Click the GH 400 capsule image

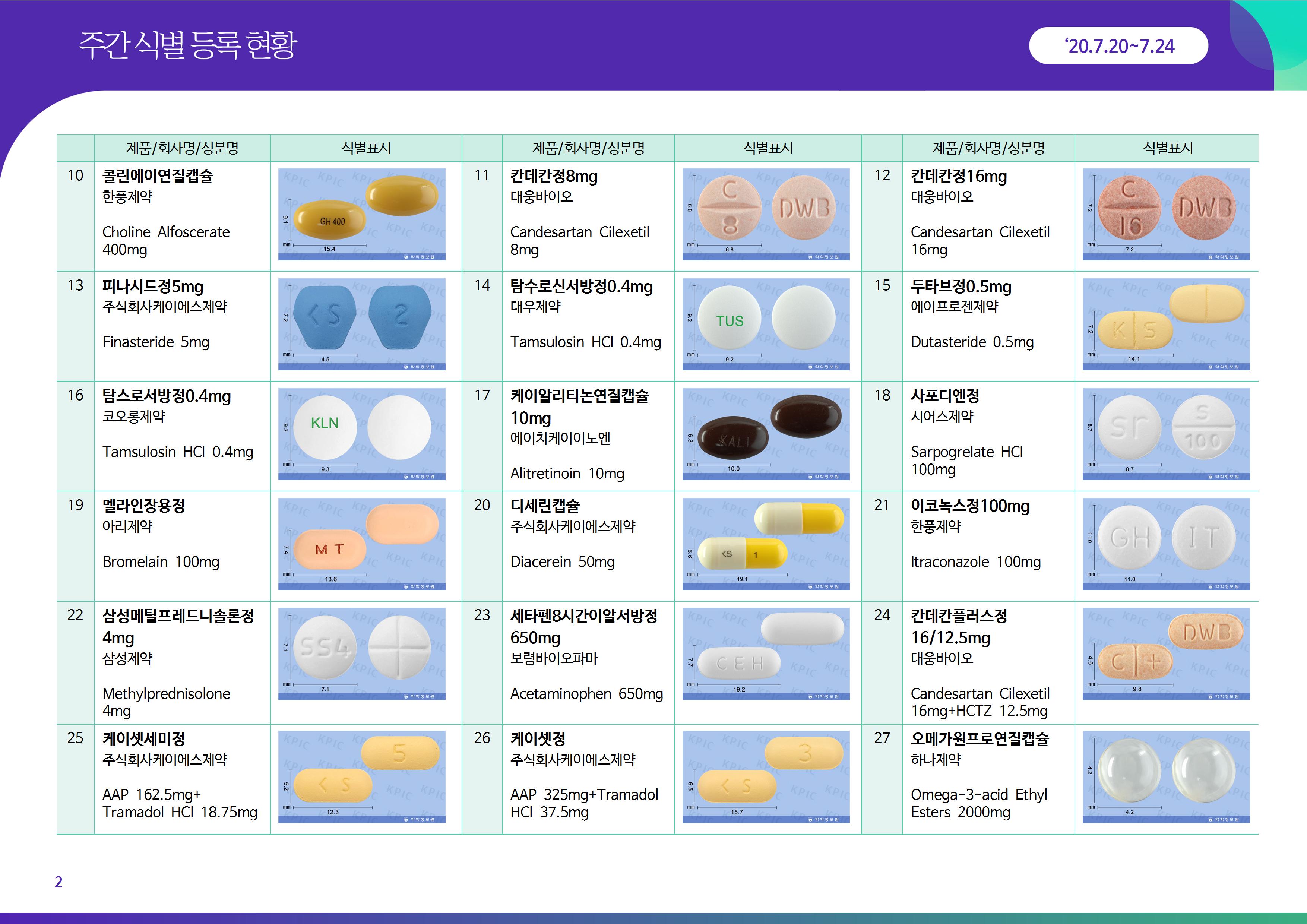[x=361, y=214]
